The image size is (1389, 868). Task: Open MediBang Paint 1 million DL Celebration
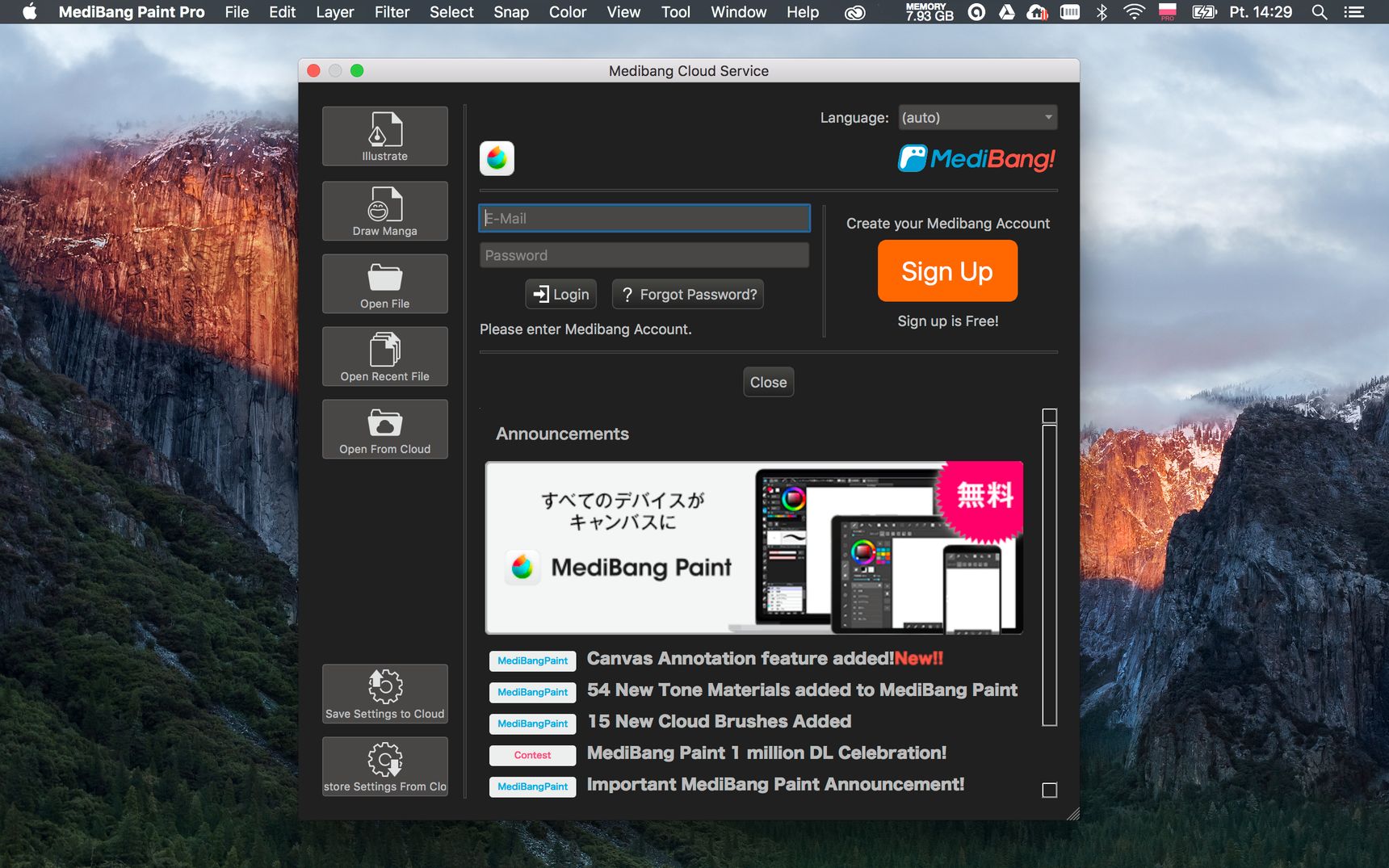point(766,753)
